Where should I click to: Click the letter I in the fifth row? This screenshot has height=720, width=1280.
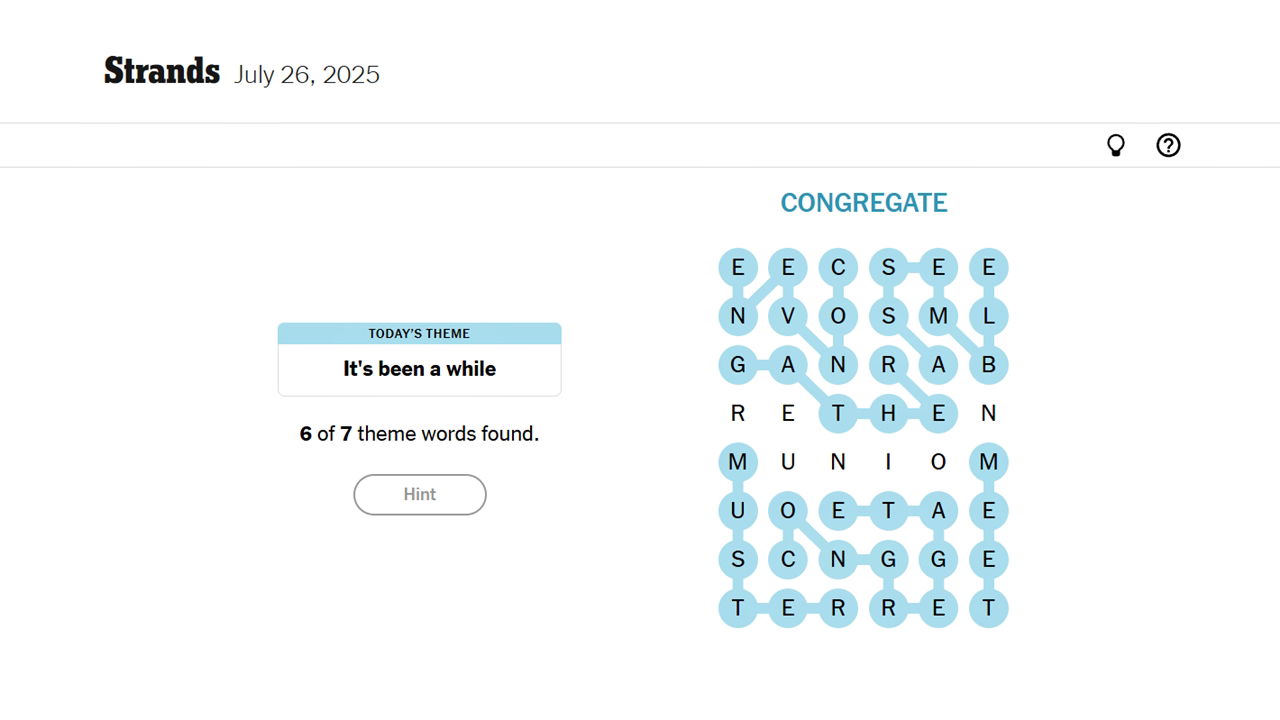point(888,462)
